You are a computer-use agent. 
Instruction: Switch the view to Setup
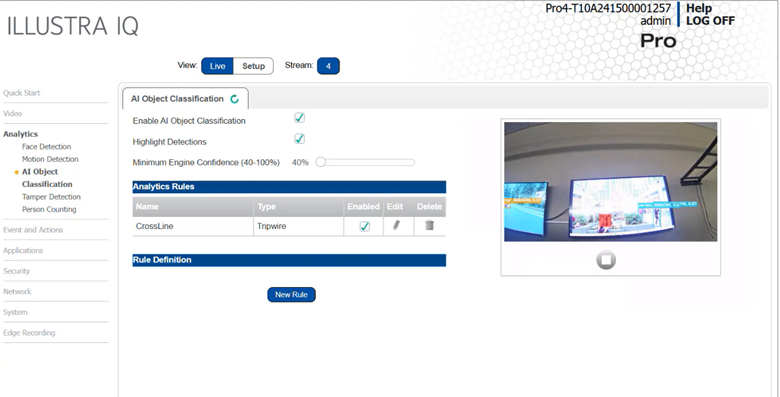[253, 66]
